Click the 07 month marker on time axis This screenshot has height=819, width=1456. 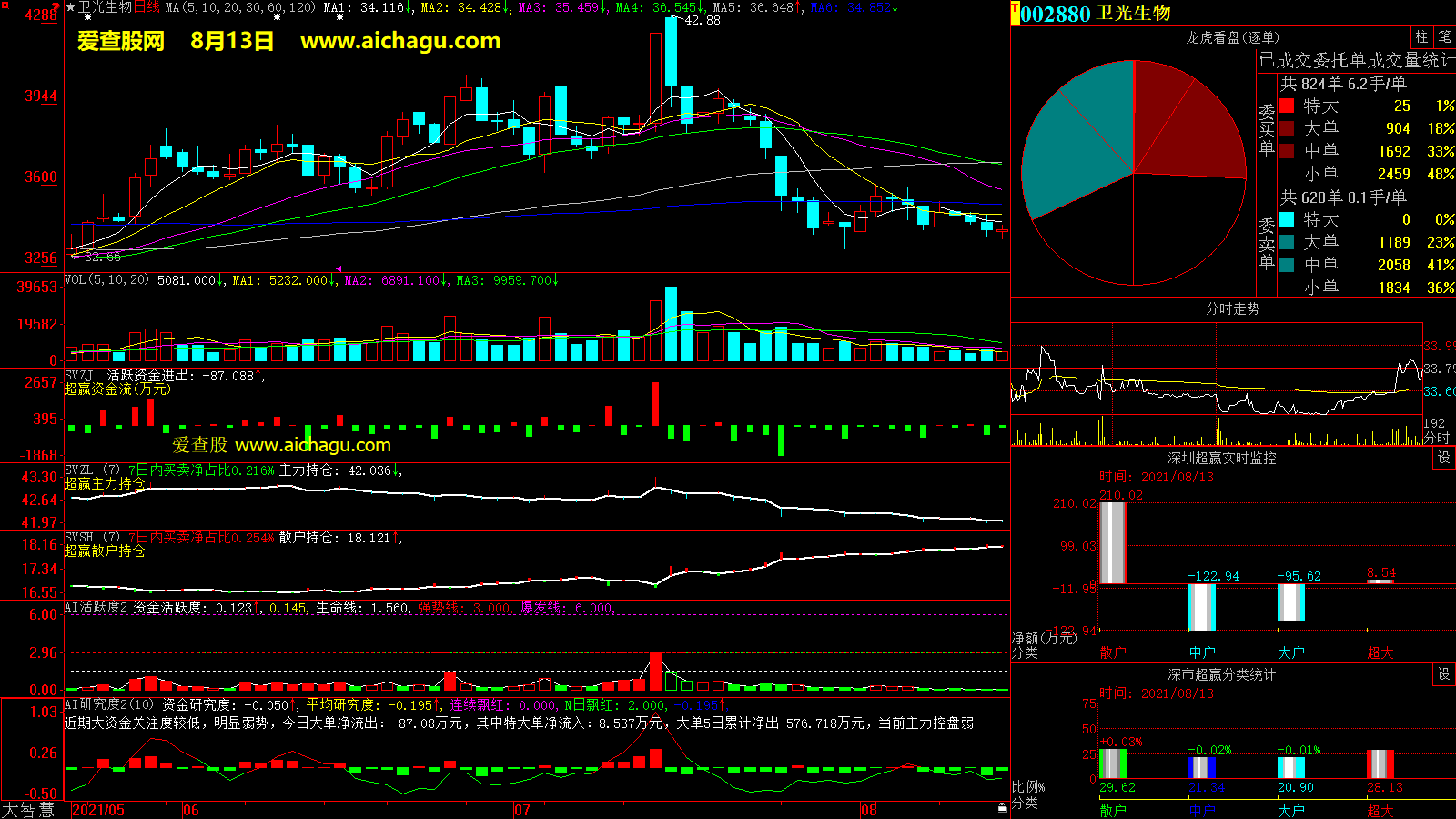(x=521, y=810)
